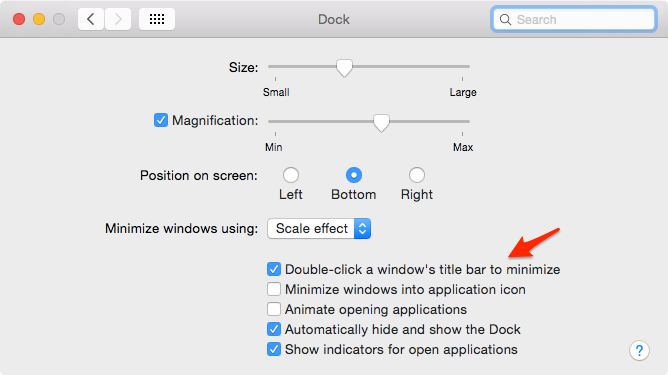Open the Scale effect dropdown
668x375 pixels.
pyautogui.click(x=319, y=229)
